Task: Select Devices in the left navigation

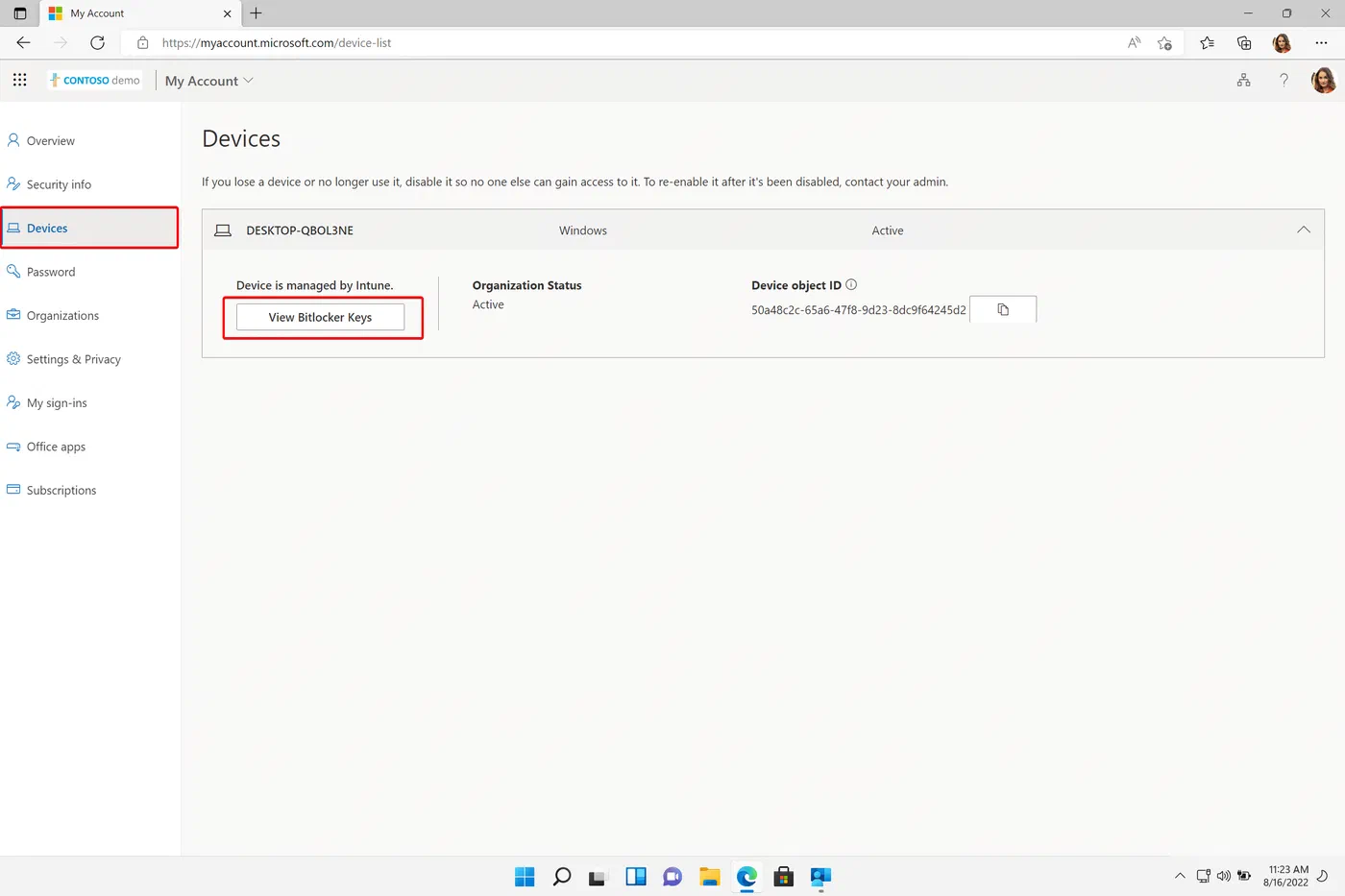Action: point(90,228)
